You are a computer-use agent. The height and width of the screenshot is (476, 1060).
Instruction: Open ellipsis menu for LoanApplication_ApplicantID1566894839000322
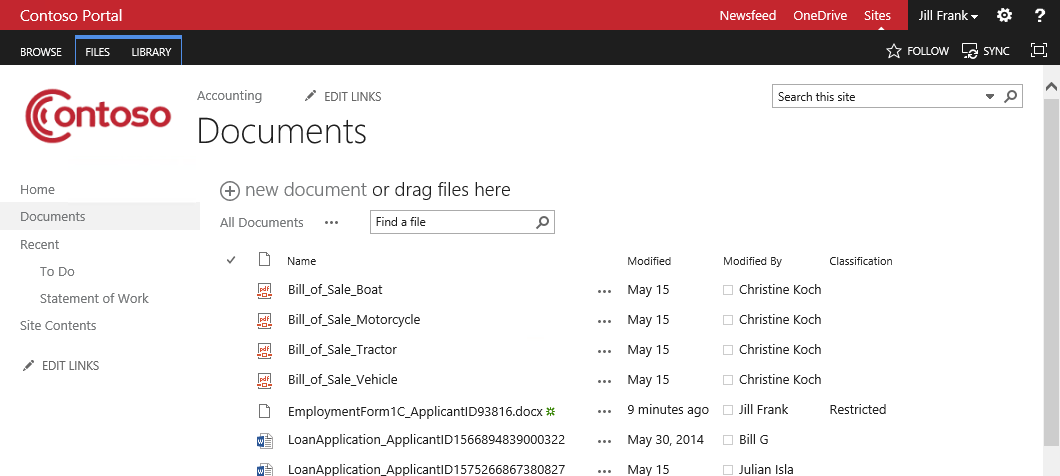[604, 442]
